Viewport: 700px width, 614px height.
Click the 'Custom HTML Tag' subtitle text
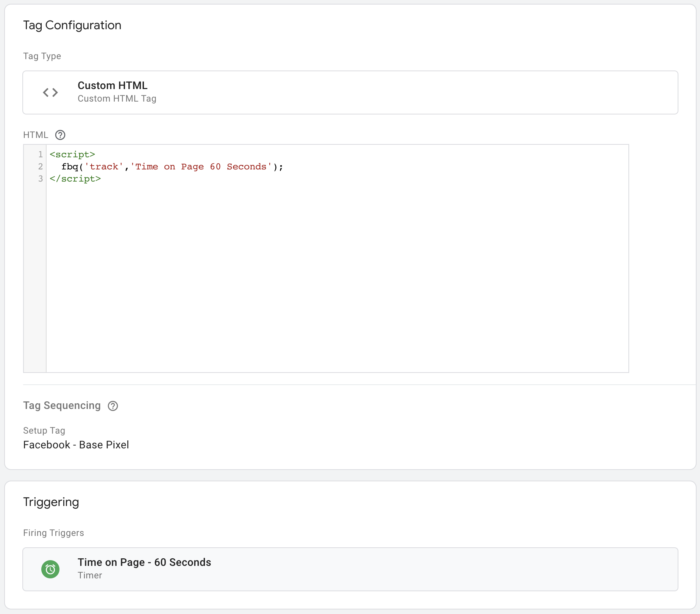click(117, 99)
